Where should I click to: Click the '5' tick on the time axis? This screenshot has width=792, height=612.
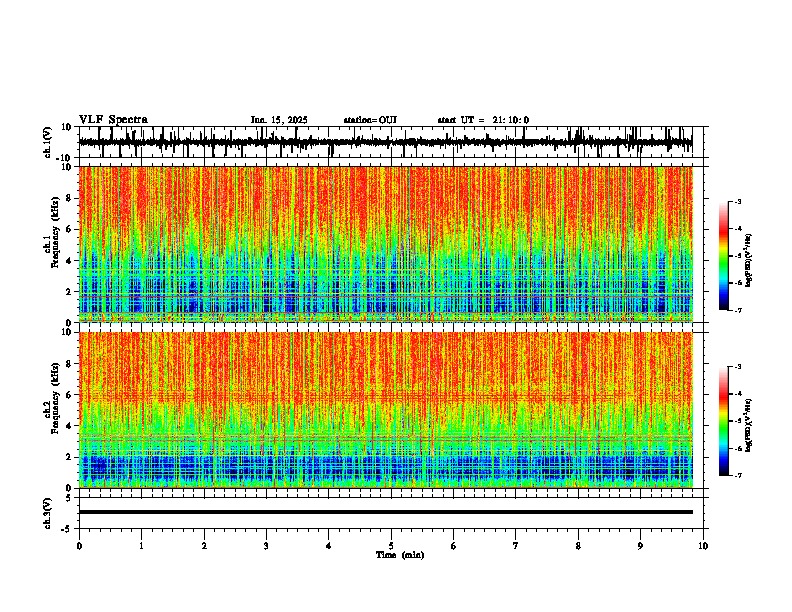coord(391,546)
